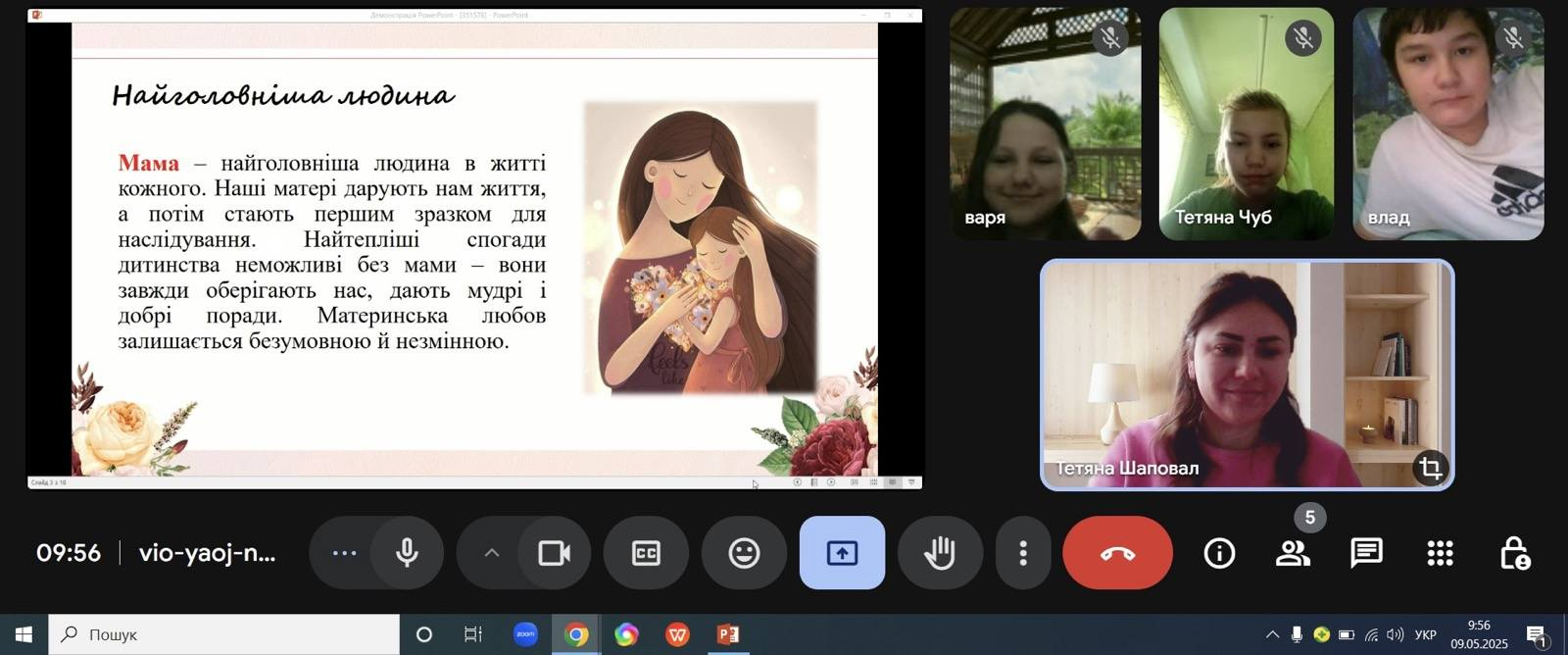Select Тетяна Чуб's video tile

pyautogui.click(x=1246, y=124)
